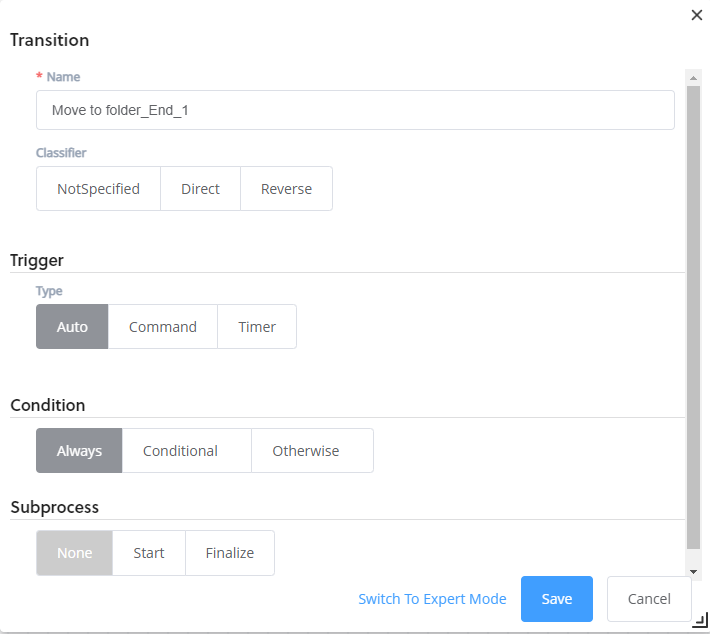The image size is (710, 634).
Task: Select Direct classifier
Action: (200, 188)
